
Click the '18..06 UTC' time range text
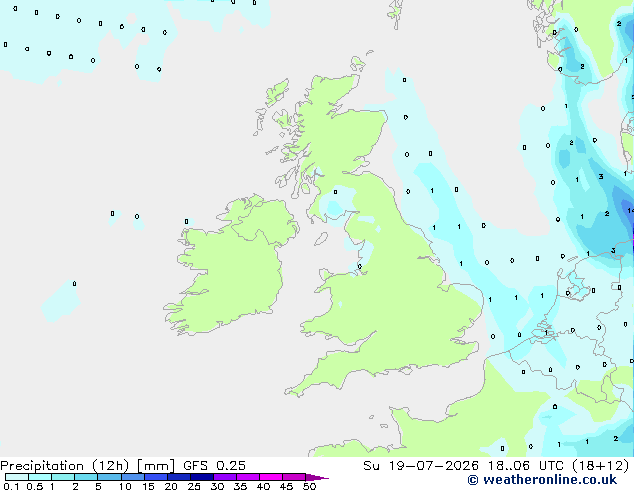click(x=525, y=466)
